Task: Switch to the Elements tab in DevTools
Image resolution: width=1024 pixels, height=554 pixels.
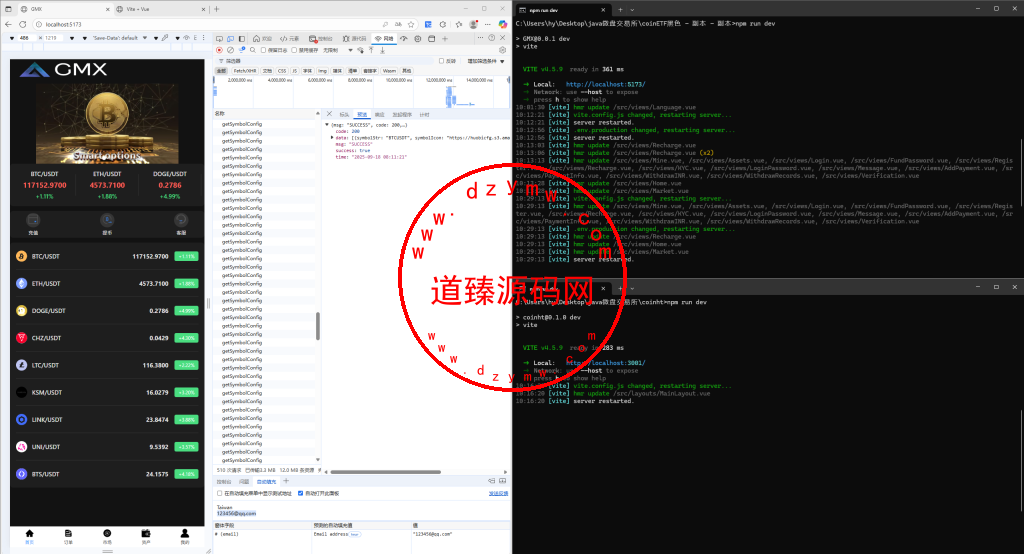Action: (x=289, y=39)
